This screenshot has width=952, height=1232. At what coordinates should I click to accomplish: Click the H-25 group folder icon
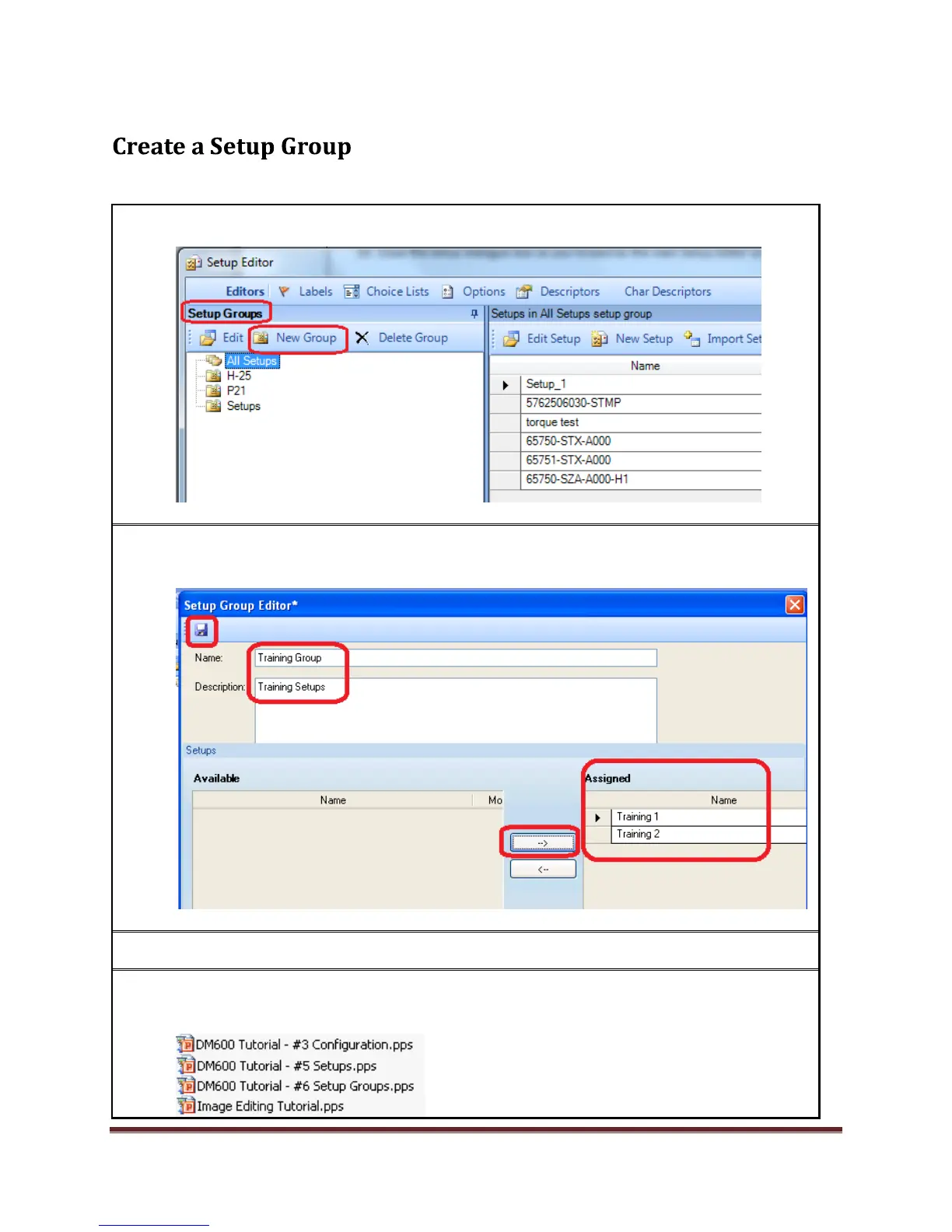pyautogui.click(x=213, y=376)
